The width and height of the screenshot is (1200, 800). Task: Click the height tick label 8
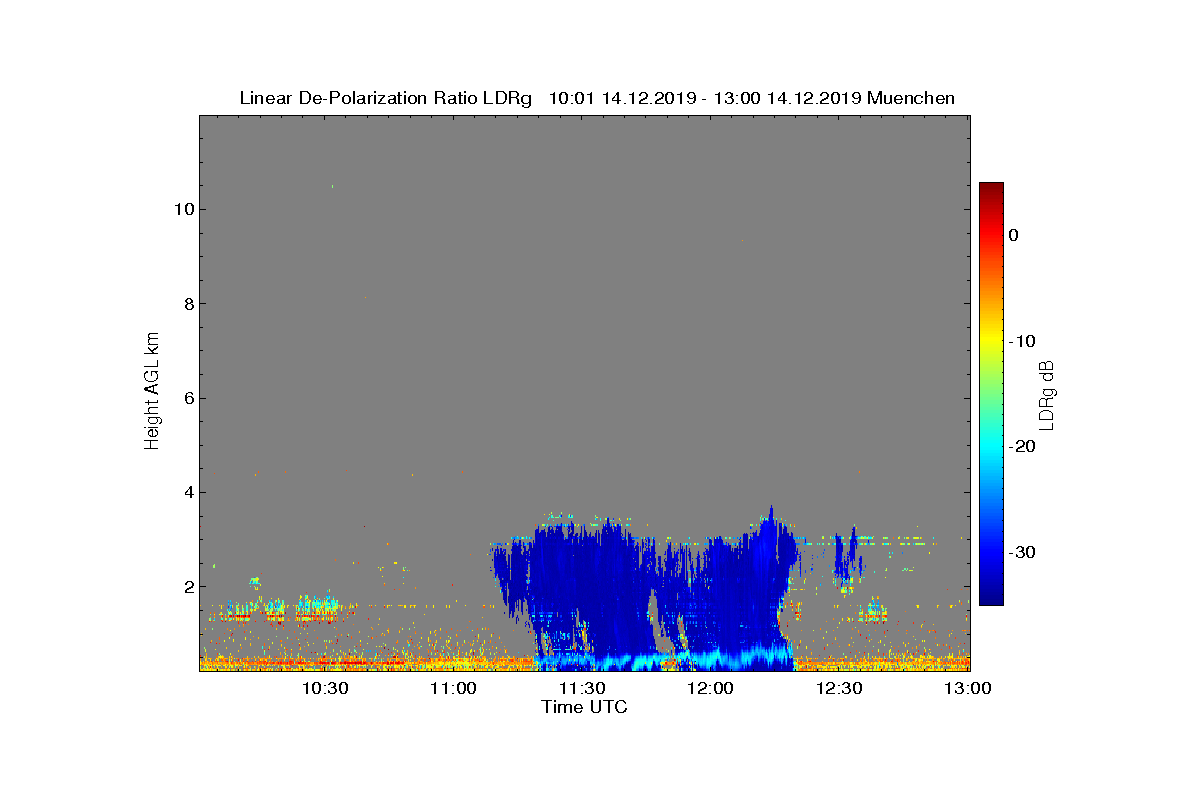pos(187,304)
